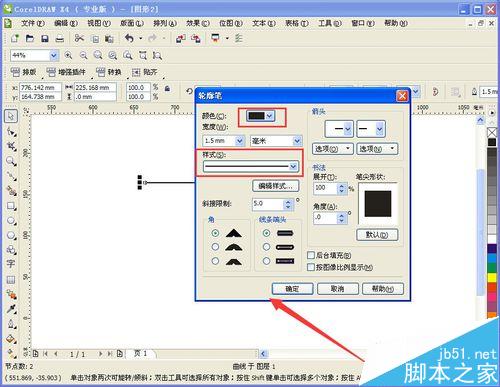This screenshot has width=500, height=387.
Task: Click the Cut scissors icon
Action: (79, 38)
